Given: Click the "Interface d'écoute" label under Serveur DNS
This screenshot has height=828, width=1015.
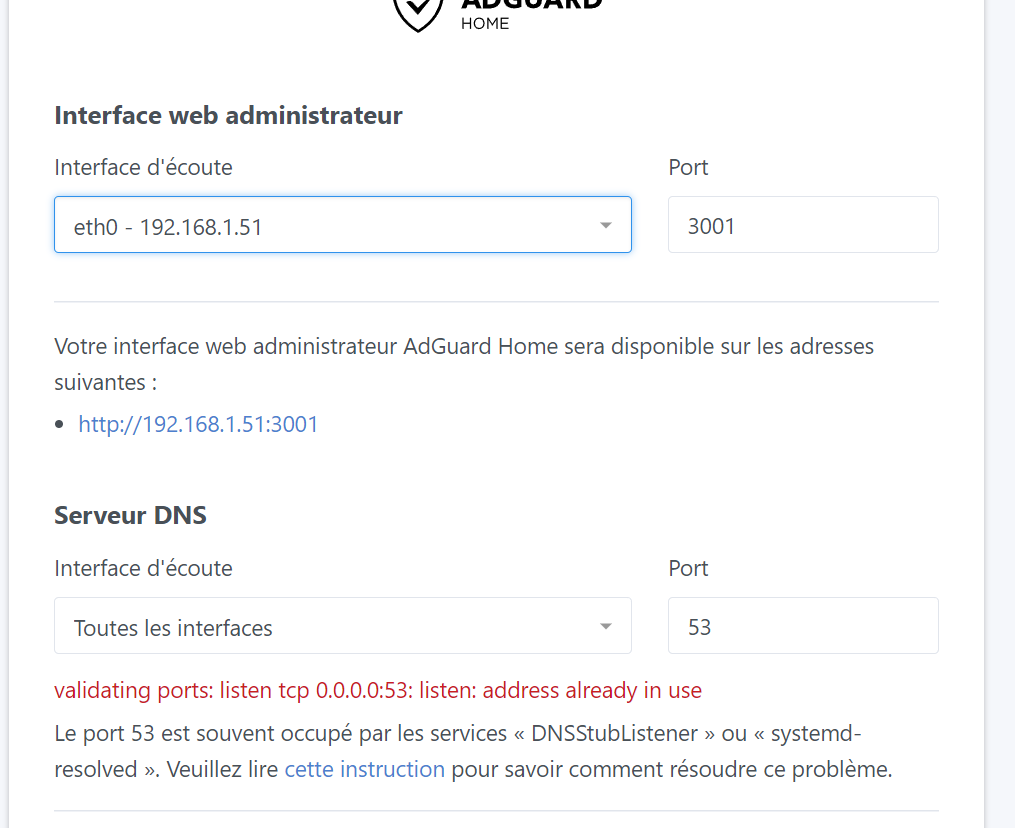Looking at the screenshot, I should point(143,568).
